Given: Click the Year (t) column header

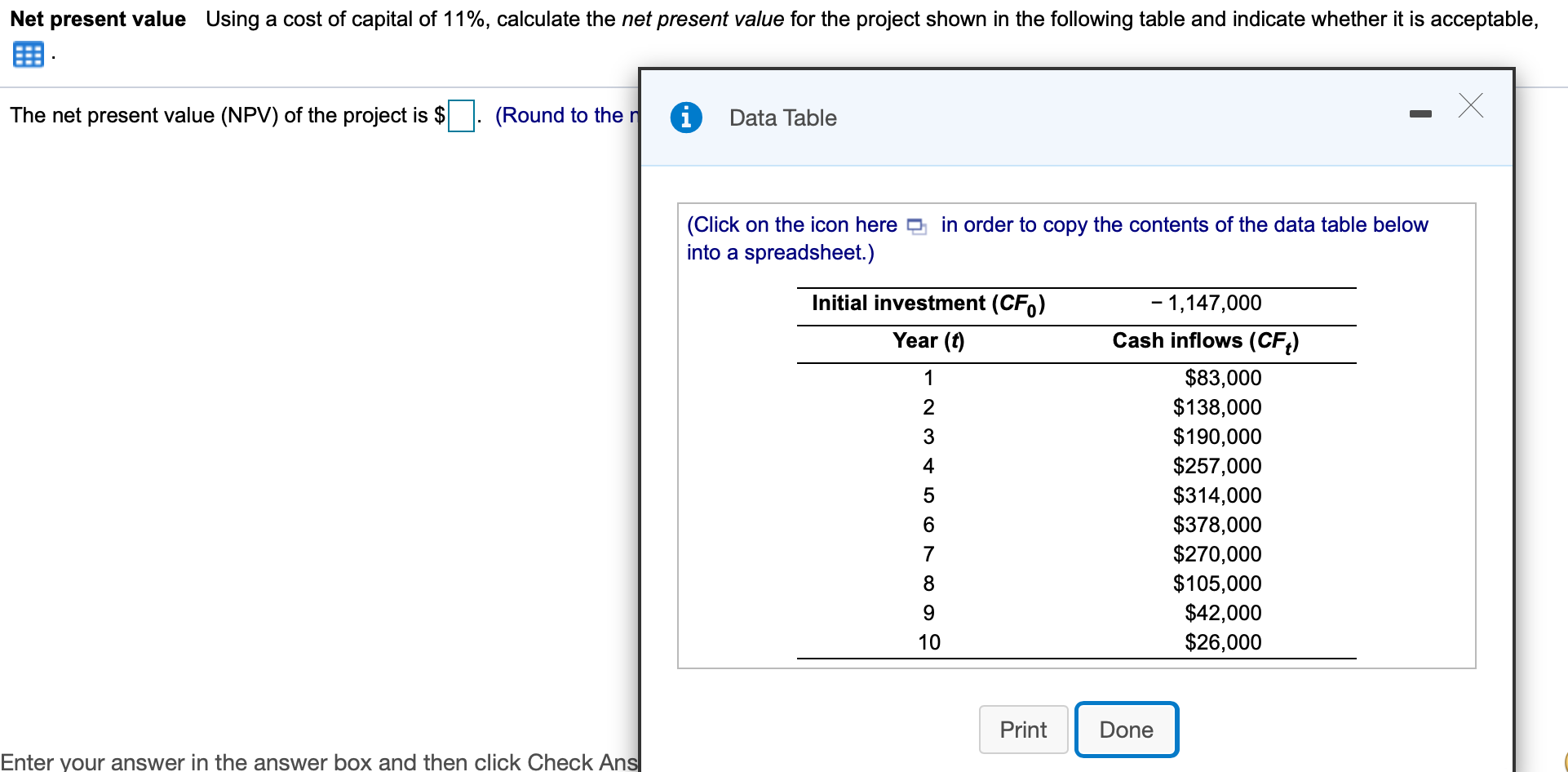Looking at the screenshot, I should [928, 341].
